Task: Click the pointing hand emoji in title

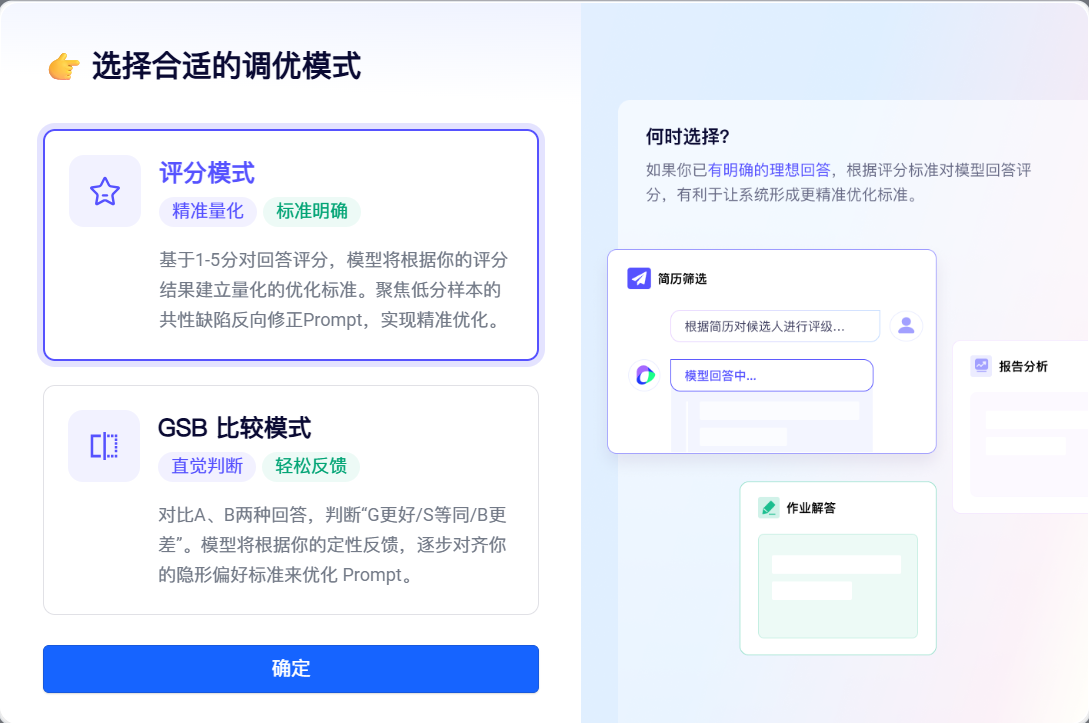Action: coord(64,66)
